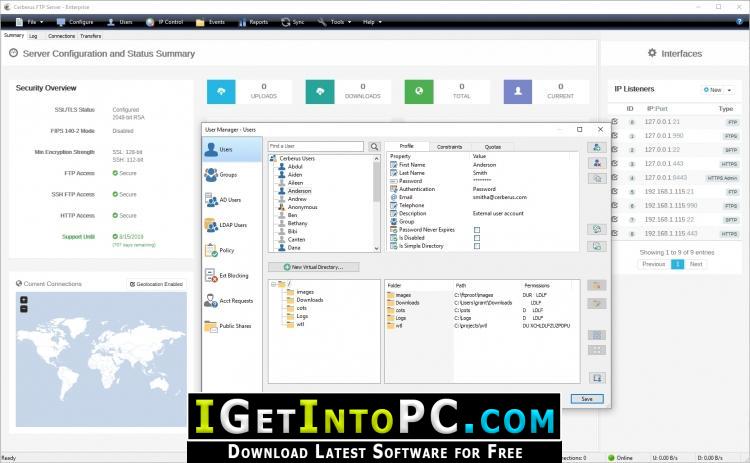The width and height of the screenshot is (750, 463).
Task: Open the Users section in User Manager sidebar
Action: click(x=232, y=149)
